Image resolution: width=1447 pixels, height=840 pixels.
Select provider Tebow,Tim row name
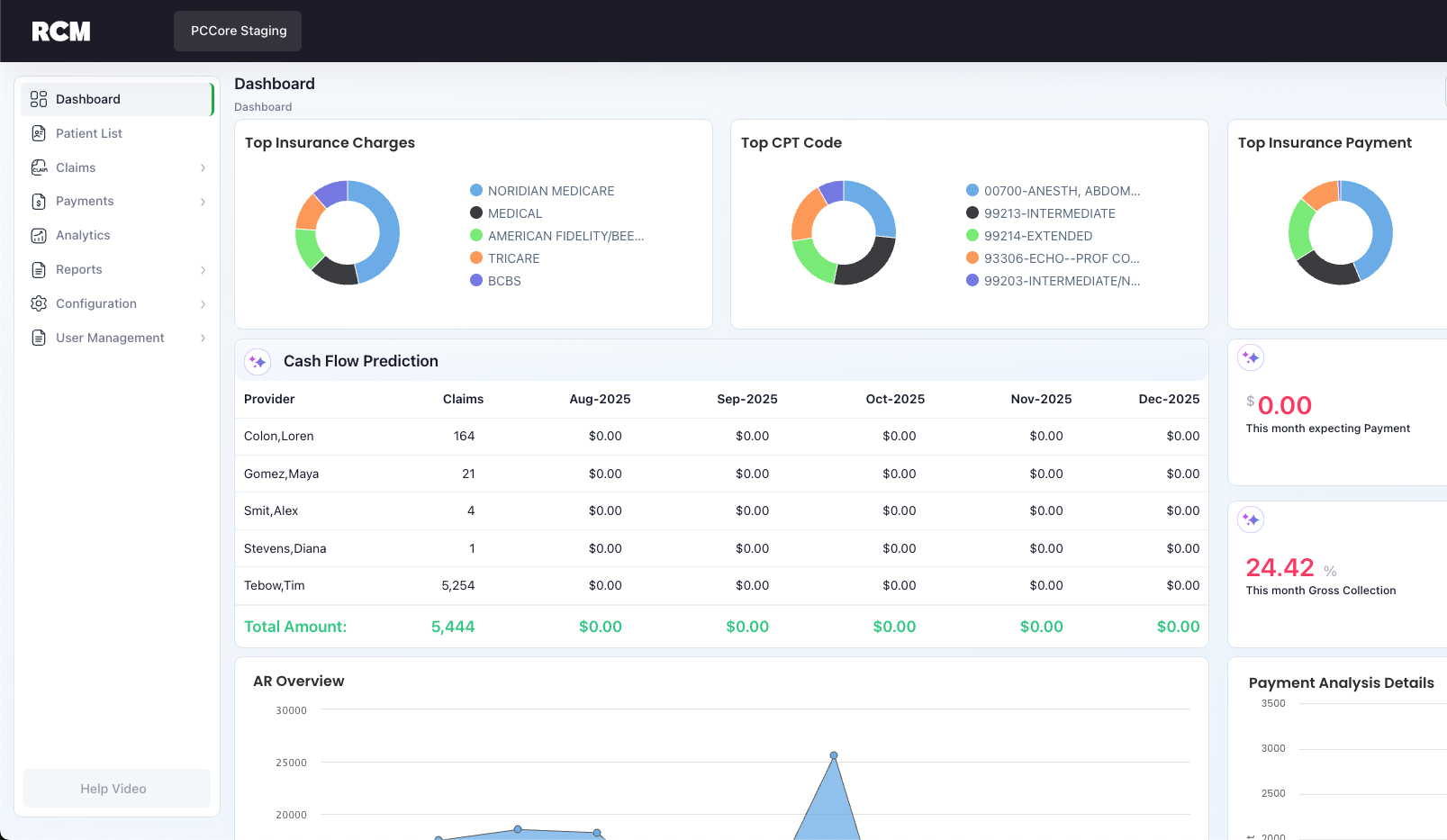tap(275, 585)
